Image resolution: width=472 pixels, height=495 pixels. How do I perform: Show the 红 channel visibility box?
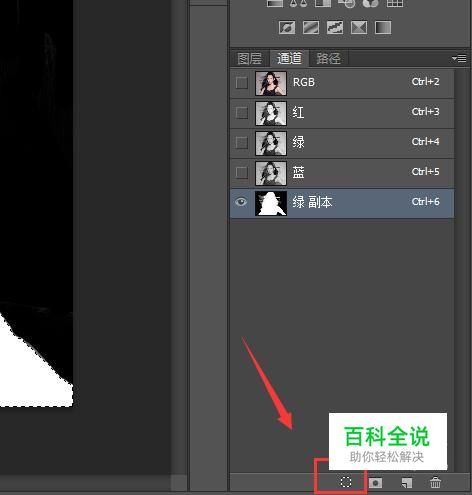click(x=242, y=113)
